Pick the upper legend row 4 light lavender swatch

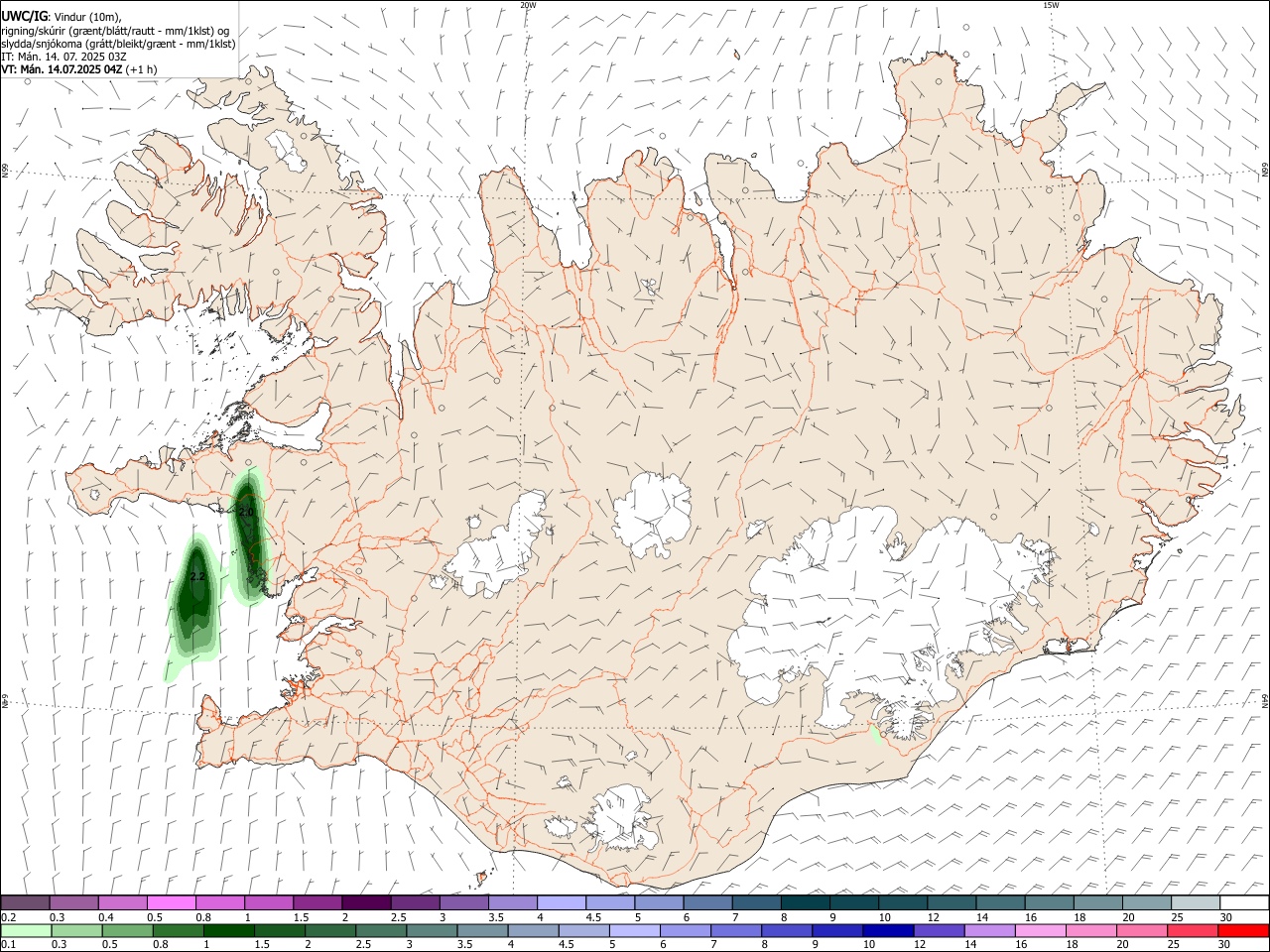point(562,902)
